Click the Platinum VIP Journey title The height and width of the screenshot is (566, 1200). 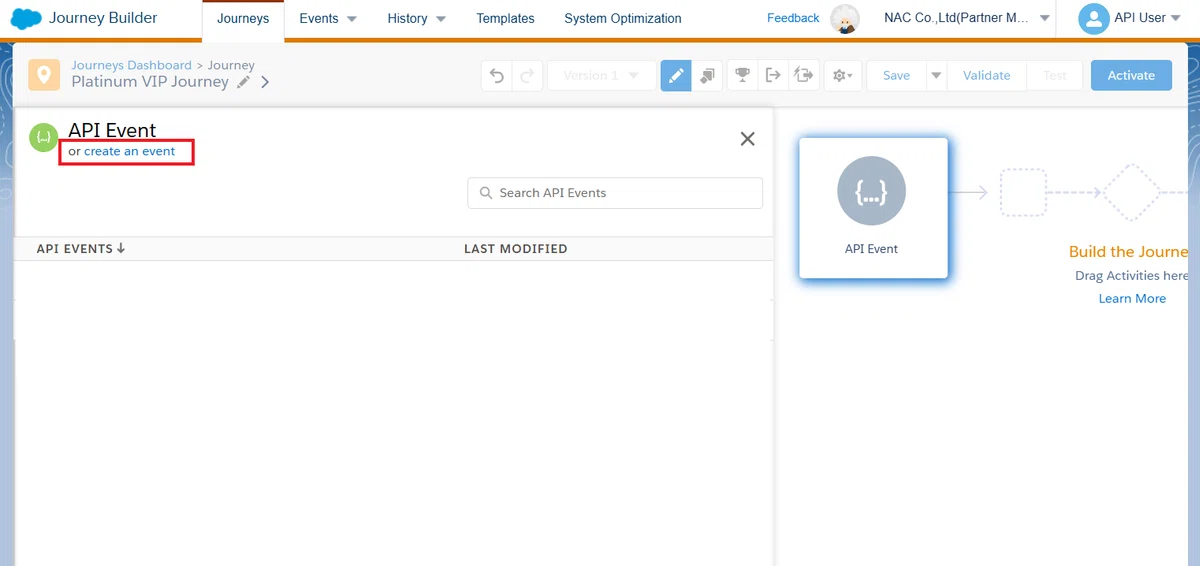[x=150, y=82]
